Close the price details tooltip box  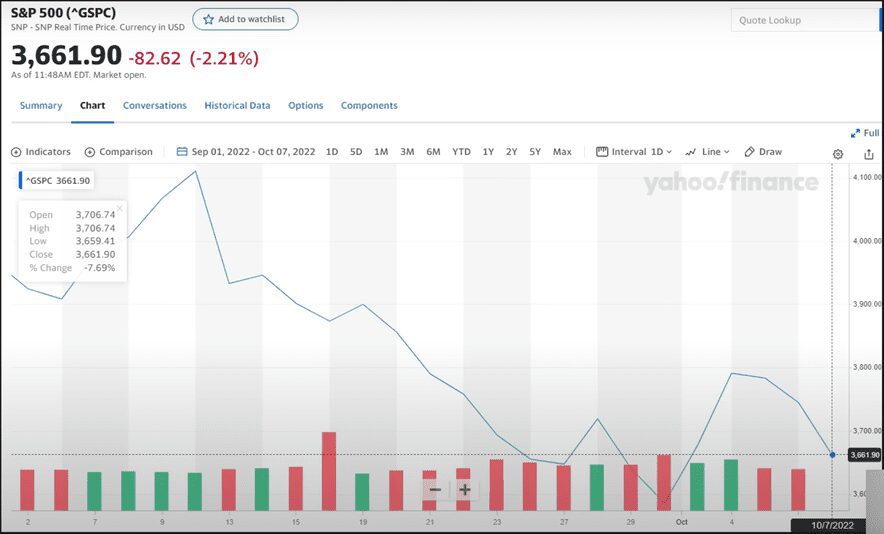point(119,208)
